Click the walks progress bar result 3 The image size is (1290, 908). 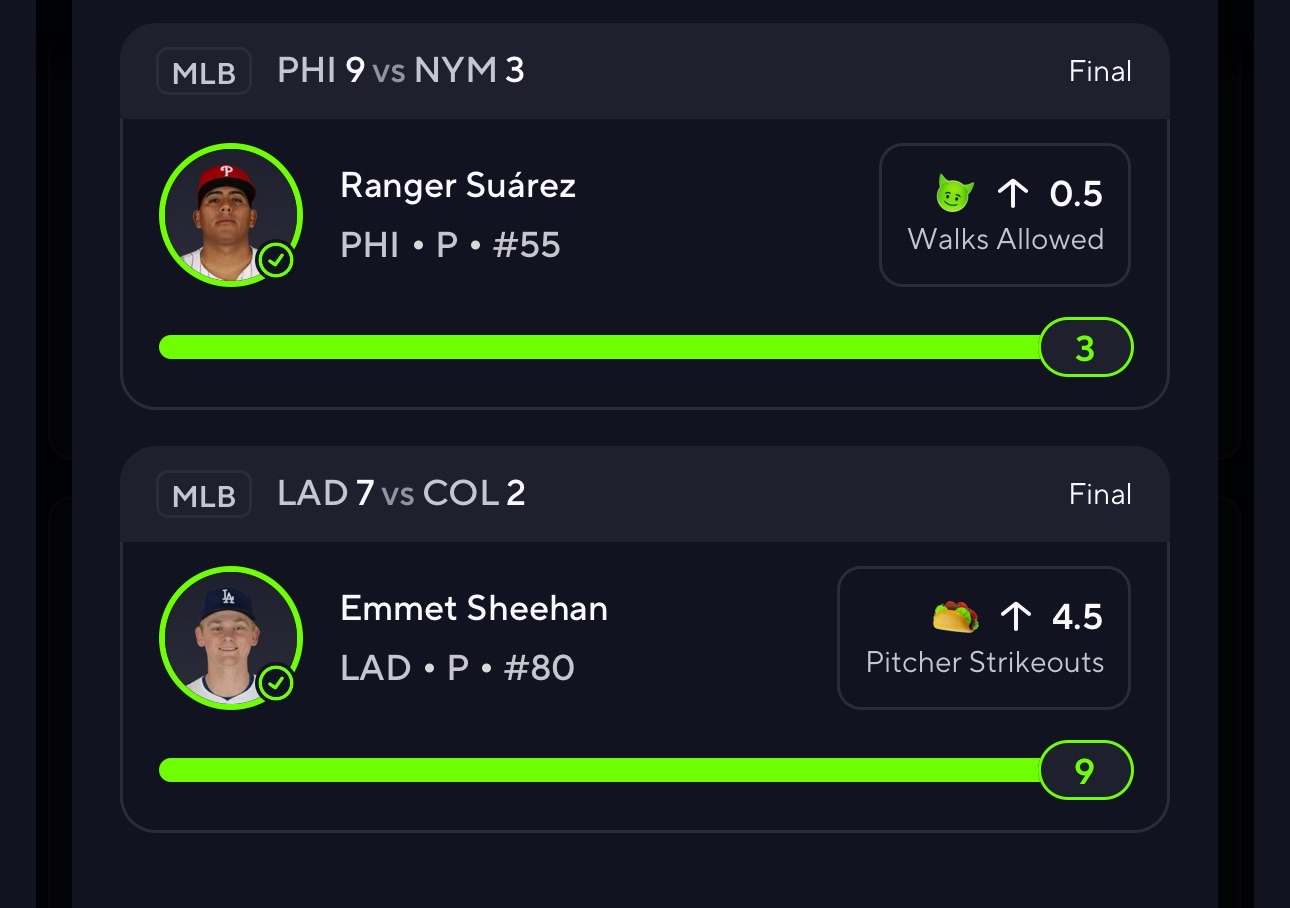tap(1085, 348)
